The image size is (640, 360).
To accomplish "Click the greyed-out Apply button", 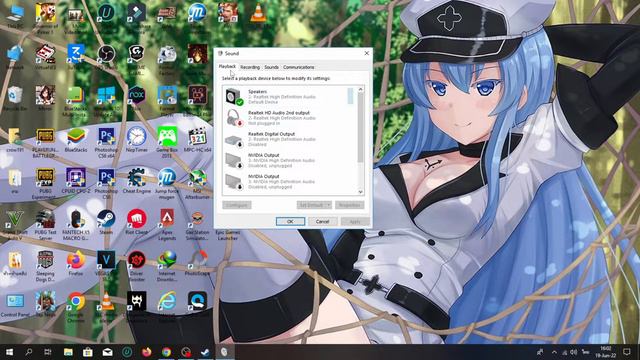I will click(355, 221).
